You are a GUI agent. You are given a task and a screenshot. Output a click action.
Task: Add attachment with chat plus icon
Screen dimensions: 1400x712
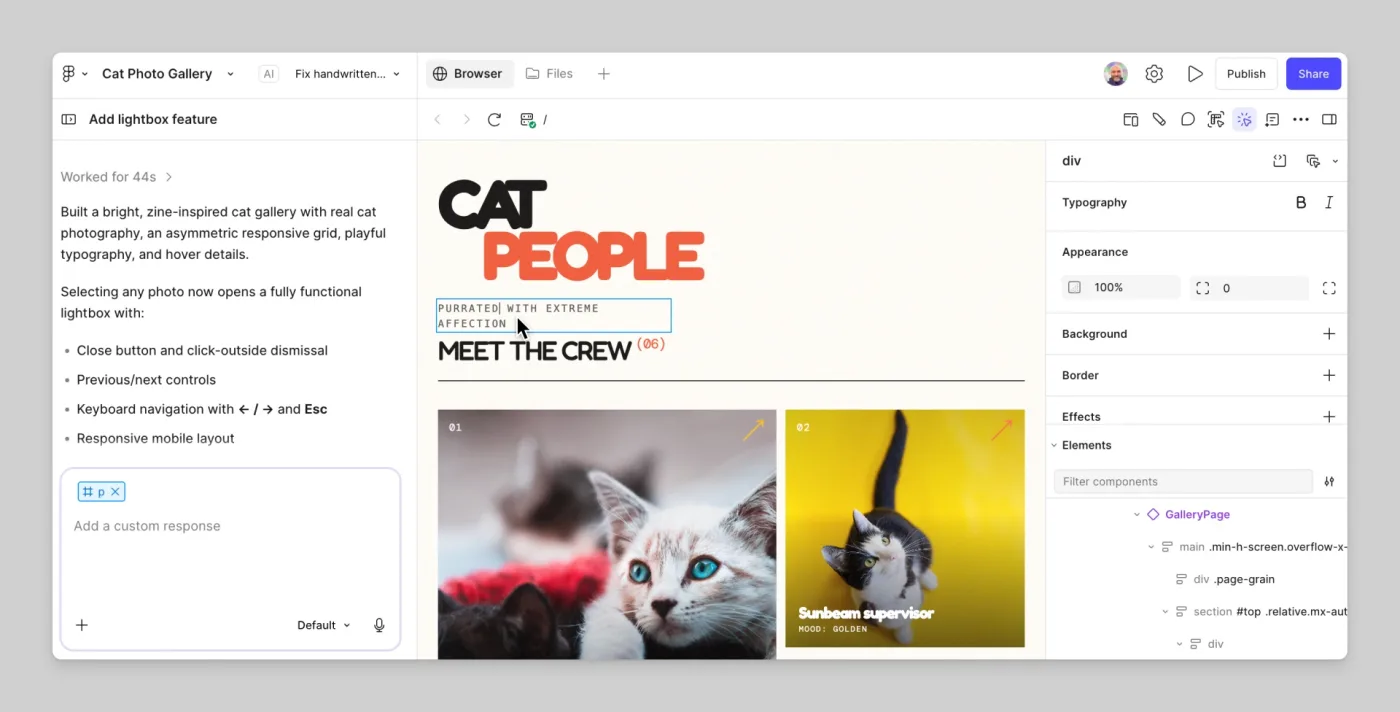tap(82, 625)
